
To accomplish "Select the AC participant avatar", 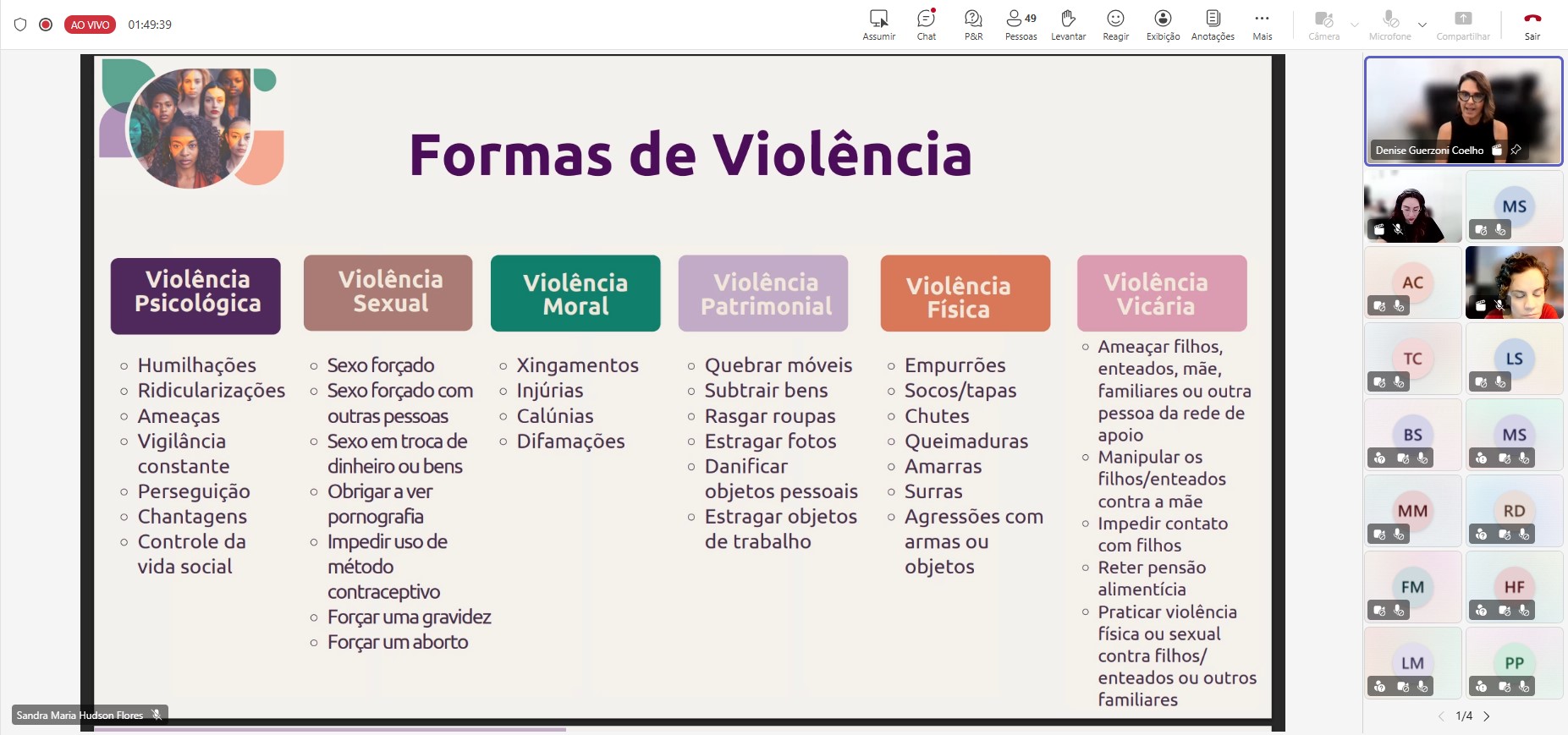I will 1412,282.
